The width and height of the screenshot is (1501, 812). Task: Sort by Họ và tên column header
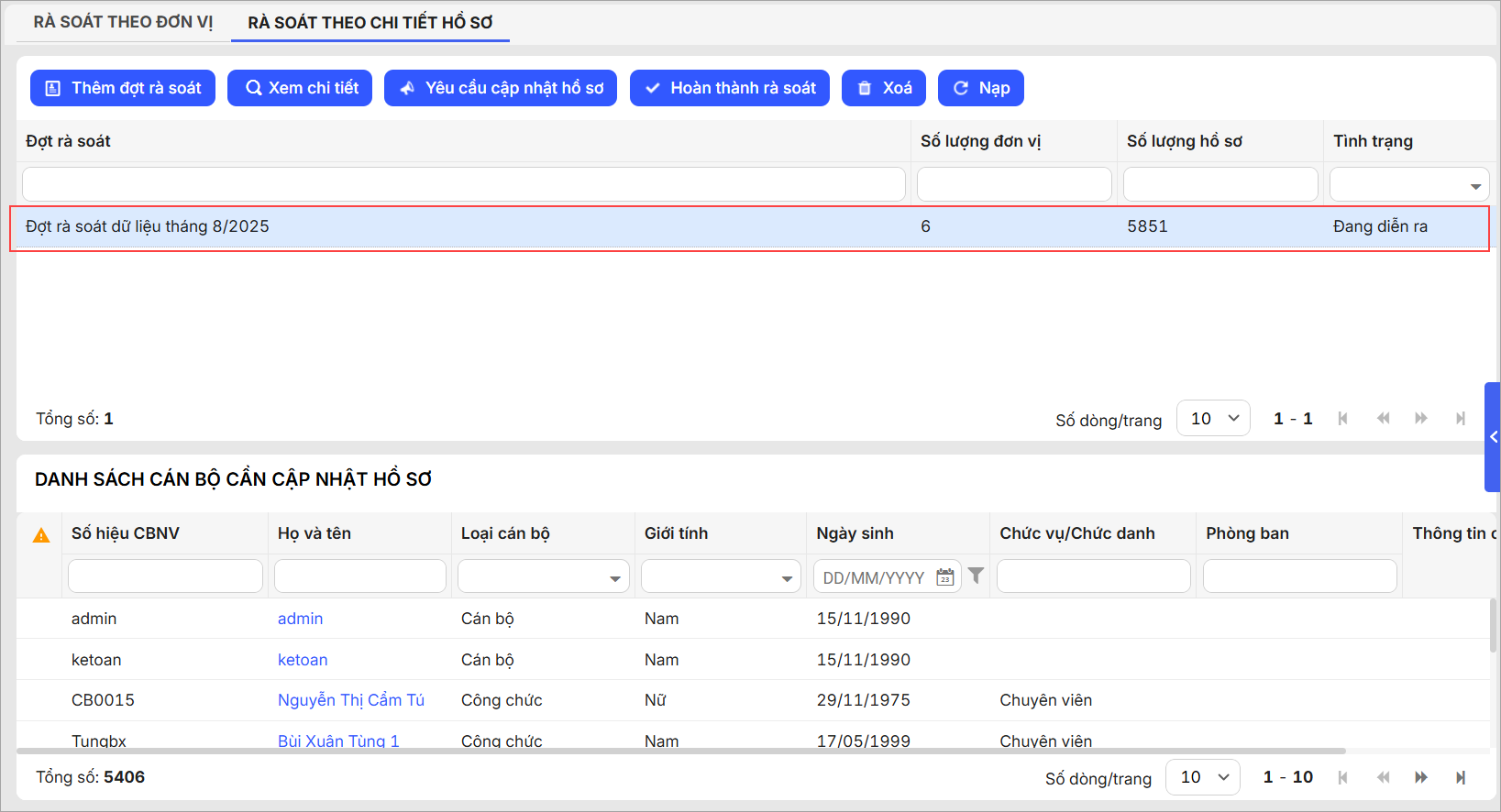[315, 533]
